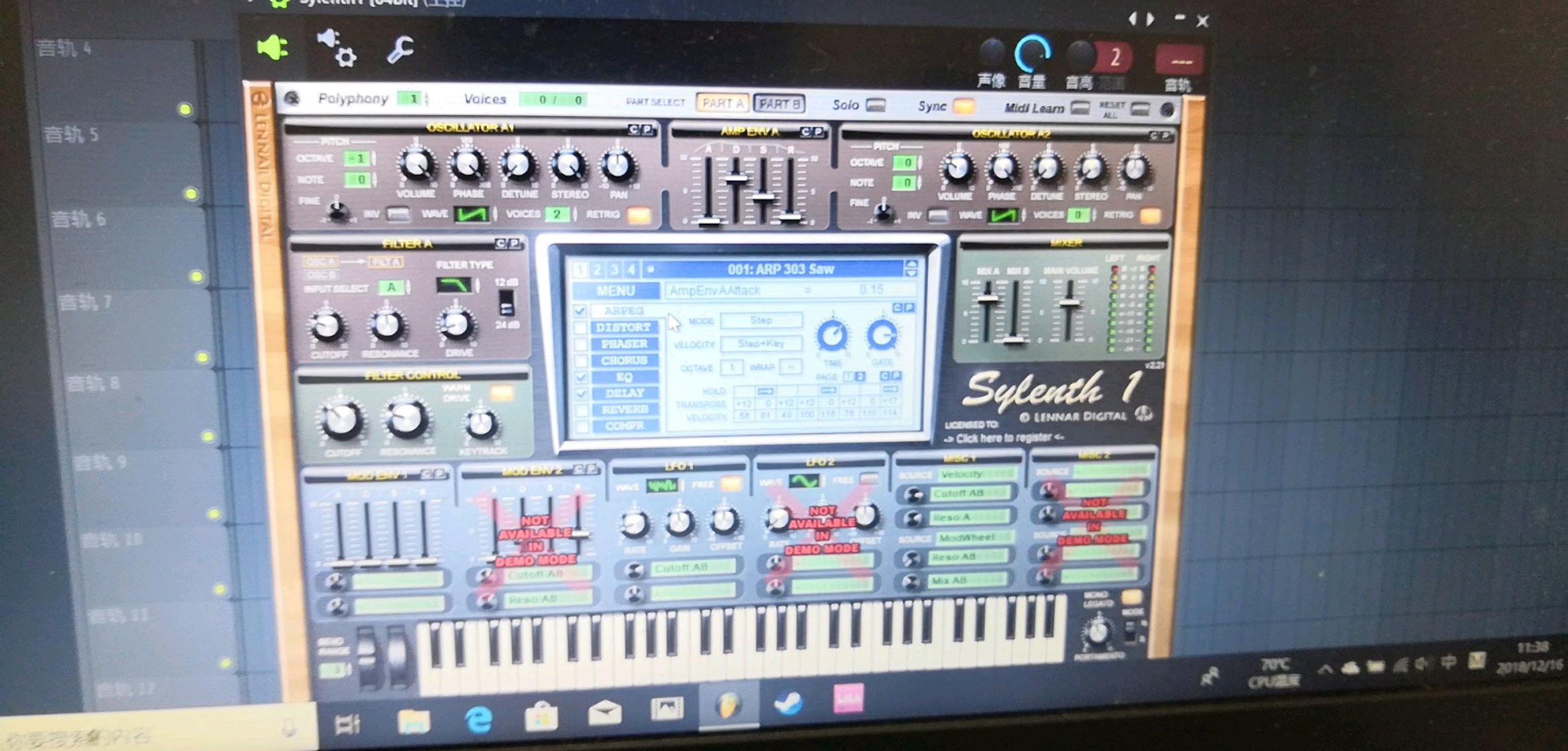Viewport: 1568px width, 751px height.
Task: Click Filter Control Cutoff knob
Action: [343, 421]
